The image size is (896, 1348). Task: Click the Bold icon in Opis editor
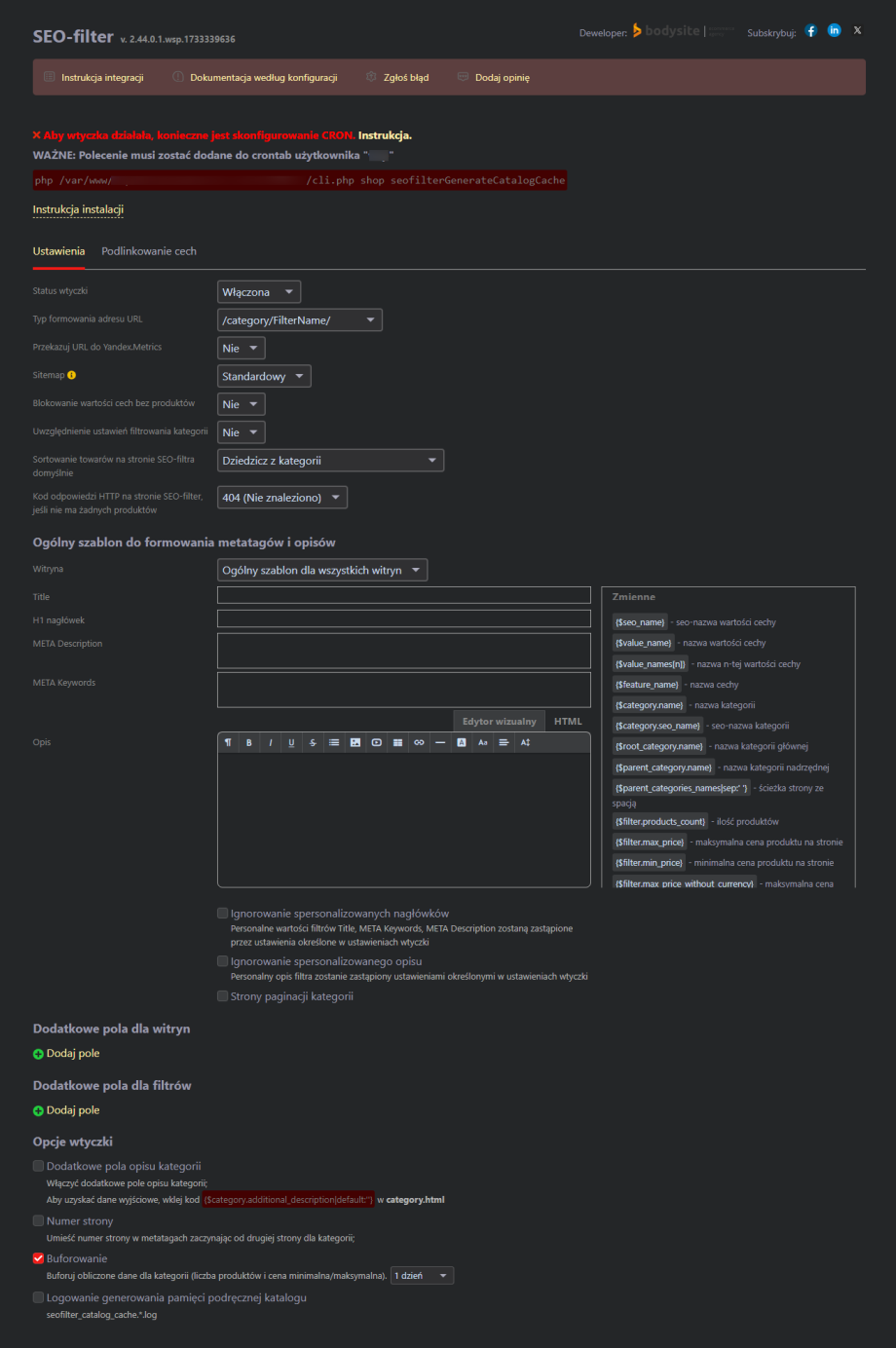click(249, 743)
